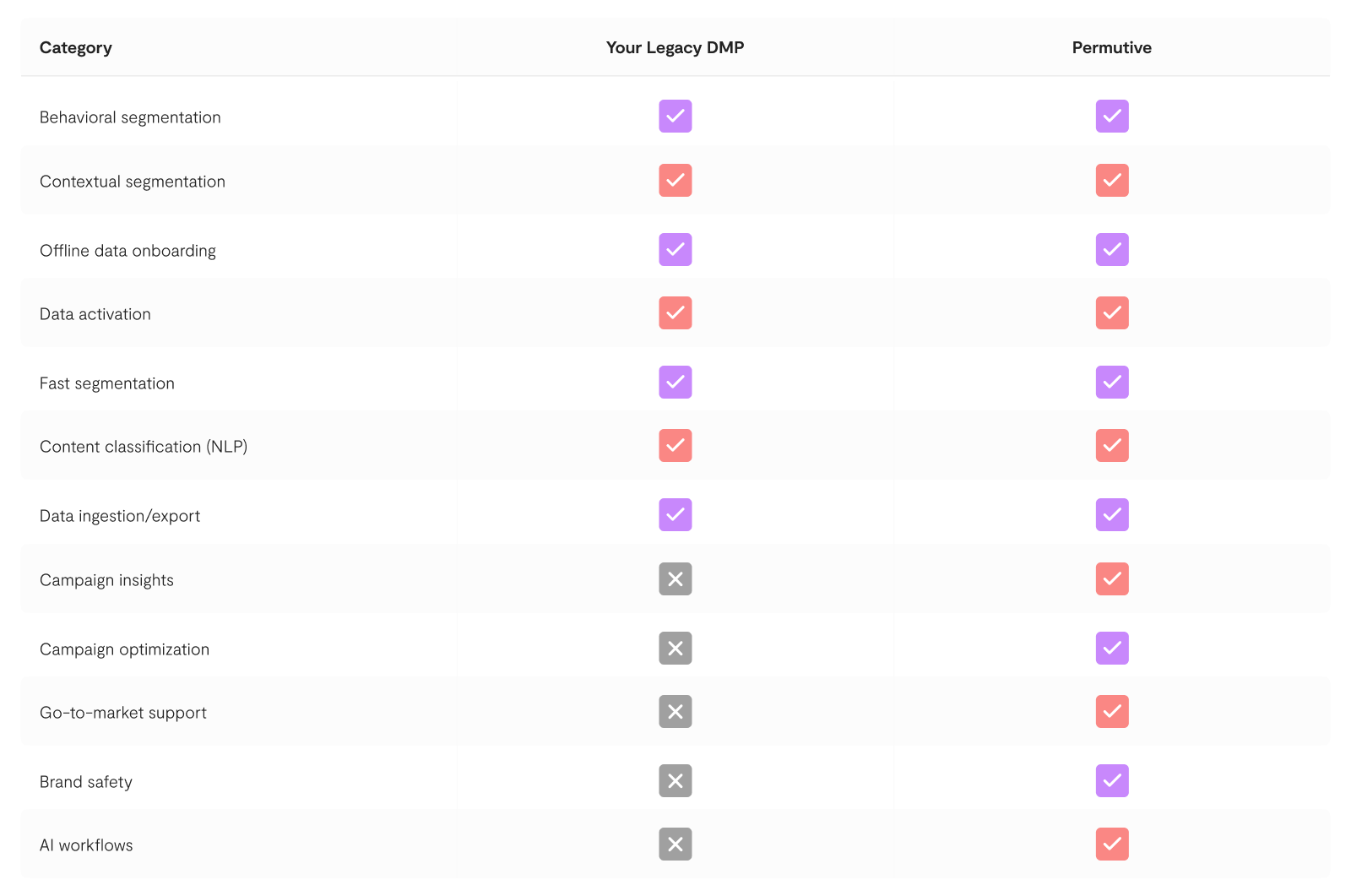Click Permutive checkmark for Campaign optimization
The image size is (1351, 896).
[x=1112, y=649]
